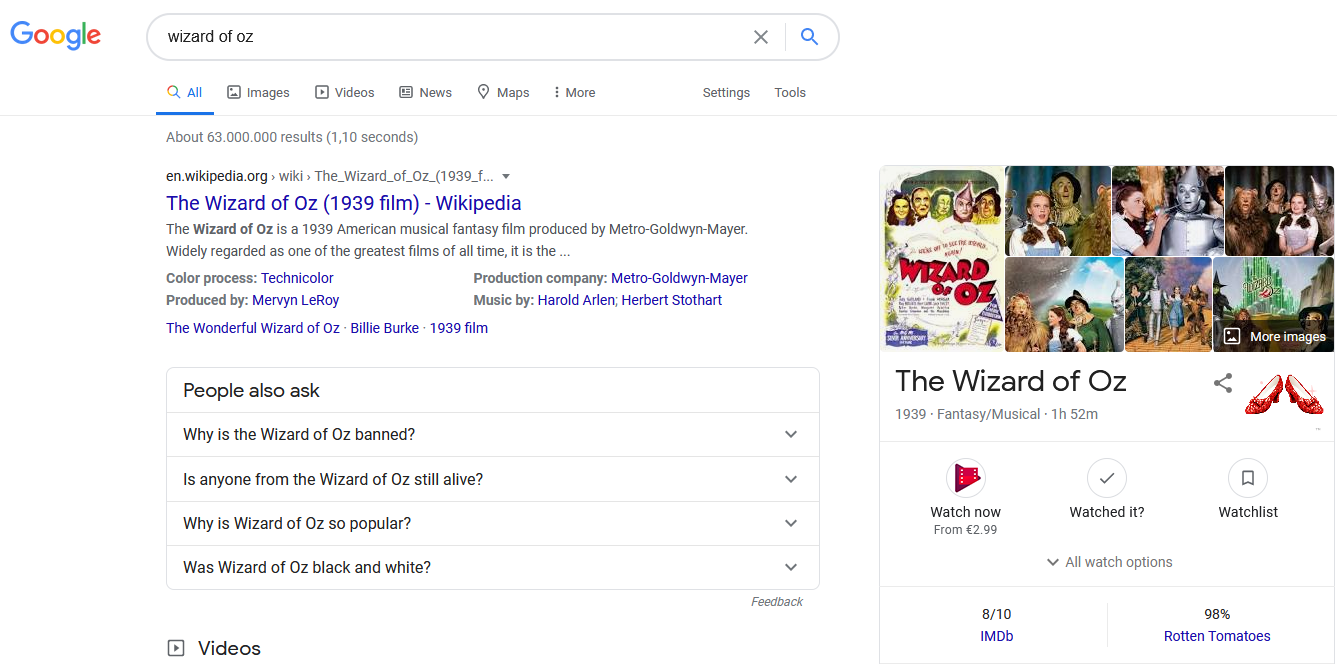Click the Watch now play icon
Screen dimensions: 1337x664
966,478
